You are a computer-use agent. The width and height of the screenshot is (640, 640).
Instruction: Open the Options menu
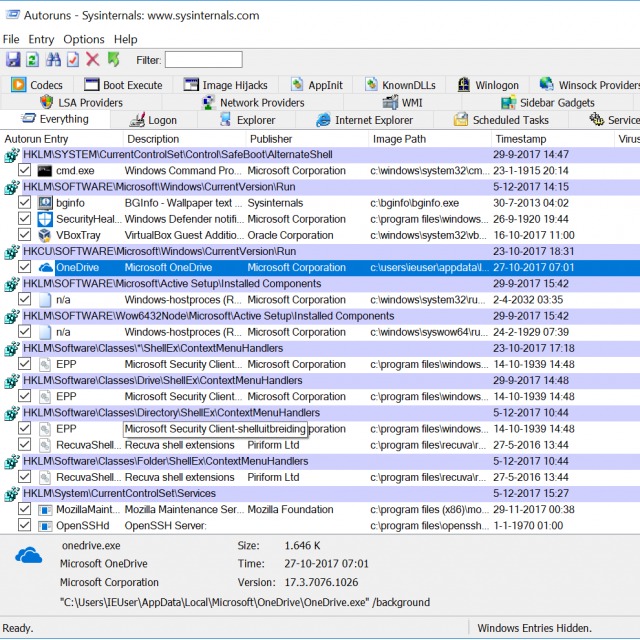point(84,39)
